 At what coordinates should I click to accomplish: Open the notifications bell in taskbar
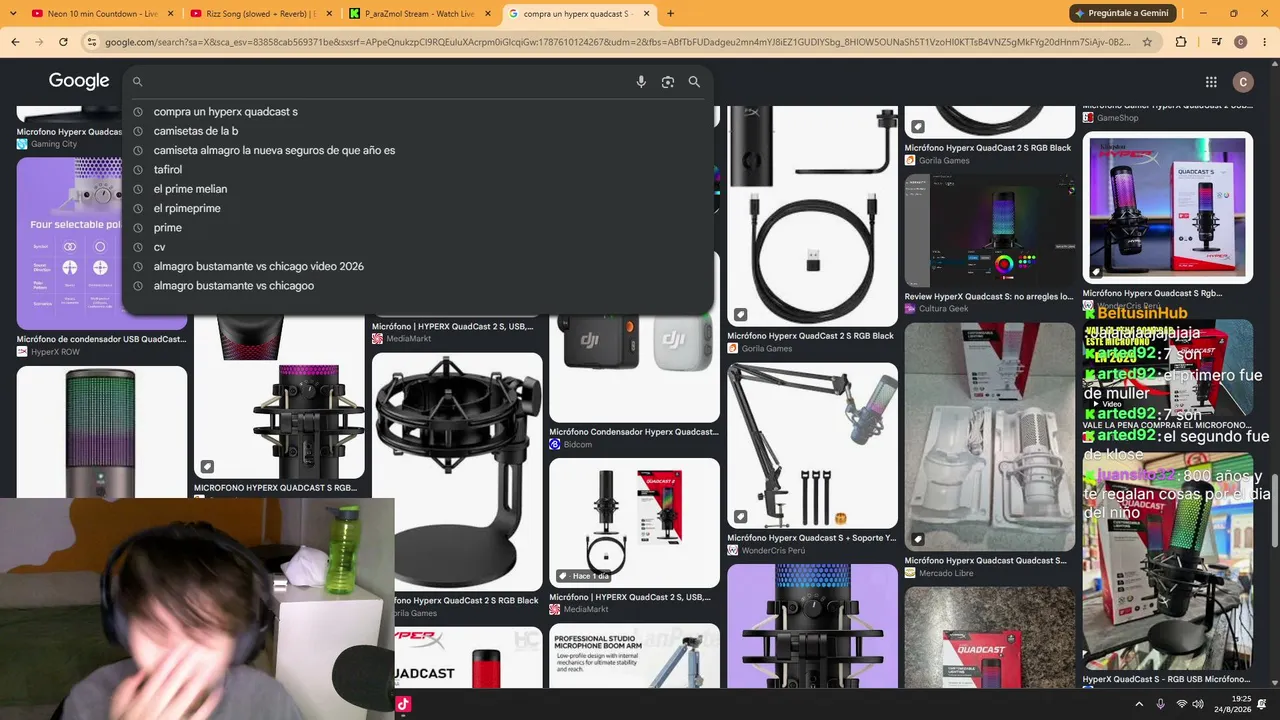(1262, 704)
